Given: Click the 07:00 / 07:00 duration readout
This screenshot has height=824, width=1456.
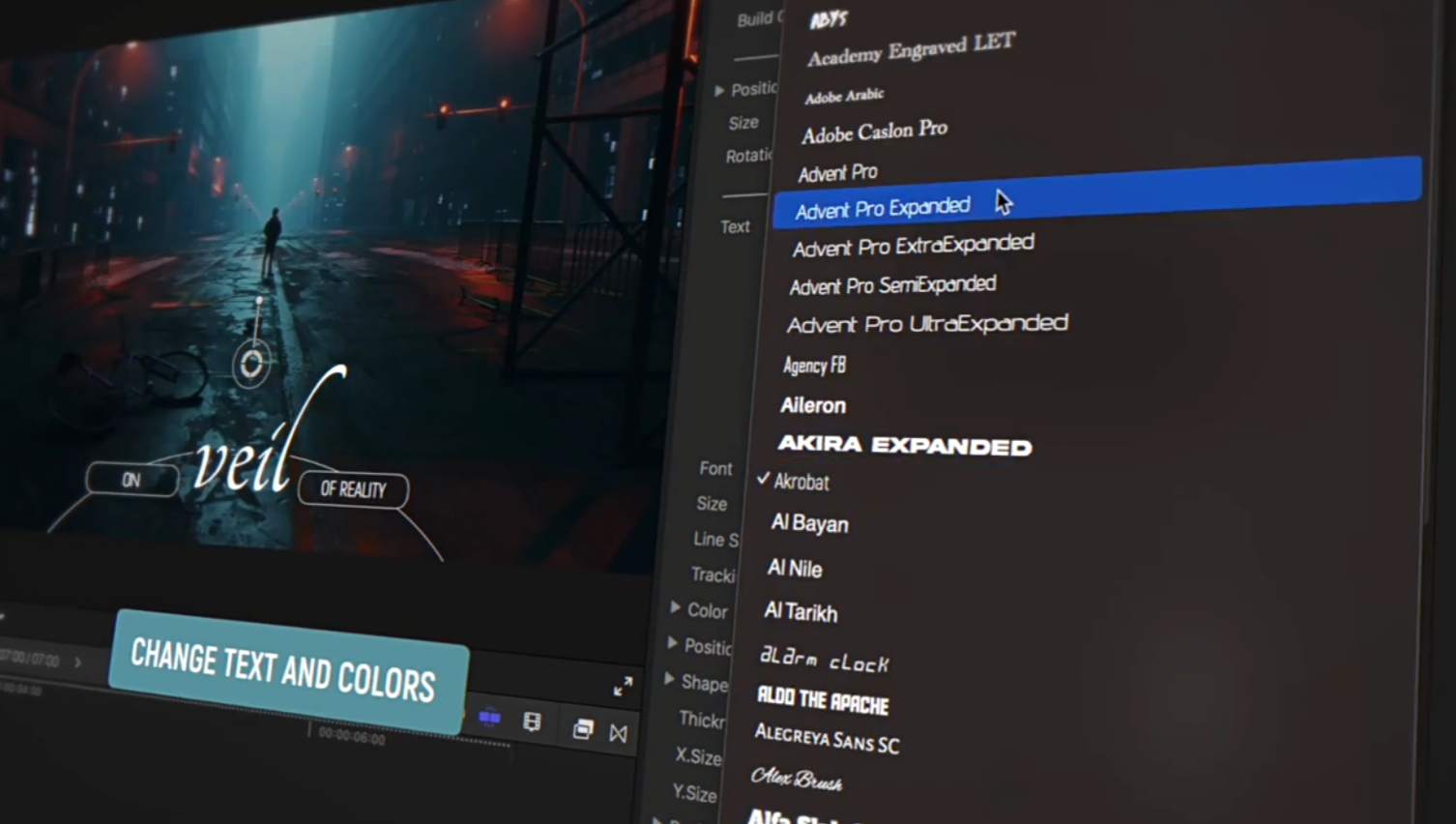Looking at the screenshot, I should (x=30, y=659).
